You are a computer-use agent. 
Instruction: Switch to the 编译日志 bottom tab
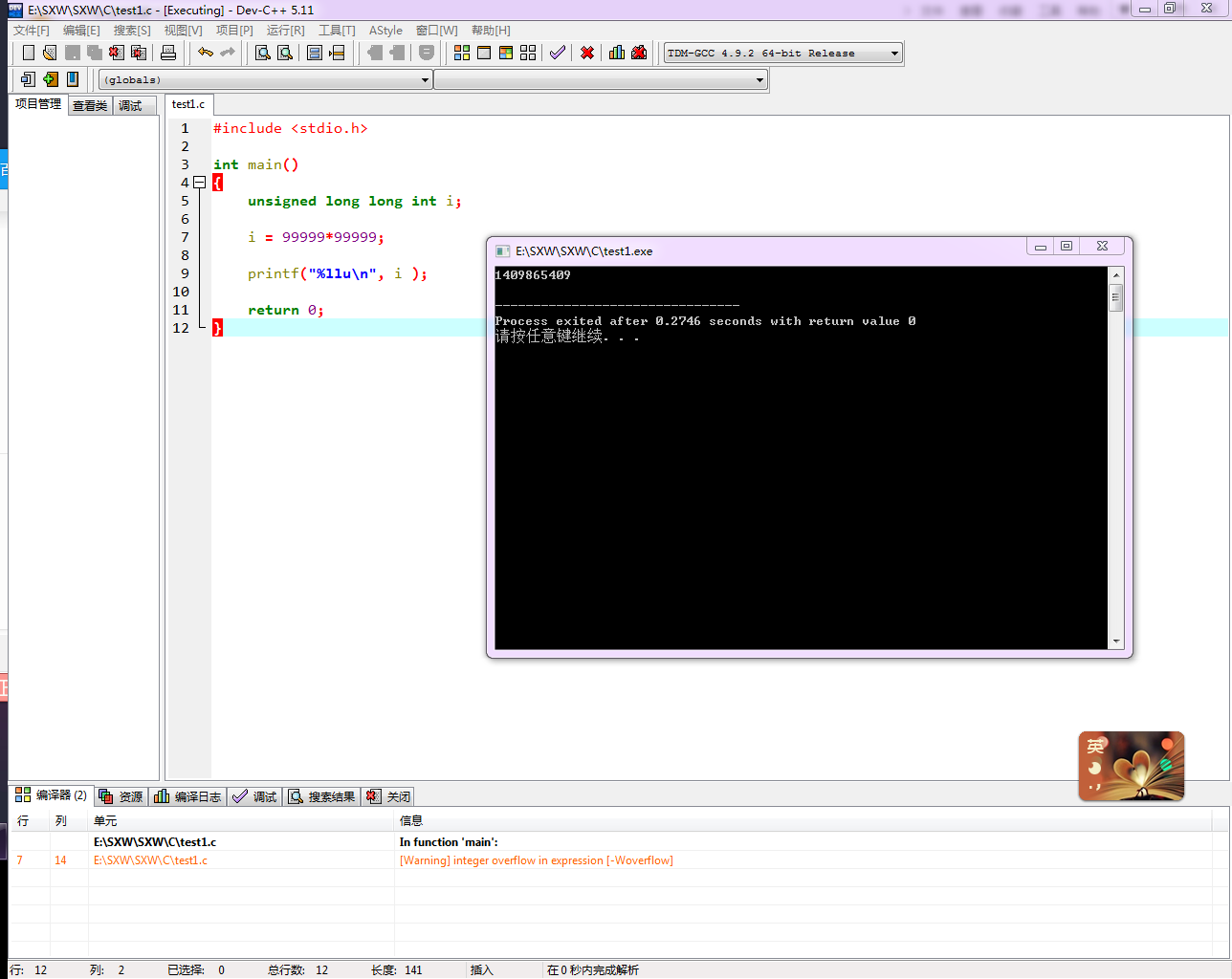tap(187, 796)
